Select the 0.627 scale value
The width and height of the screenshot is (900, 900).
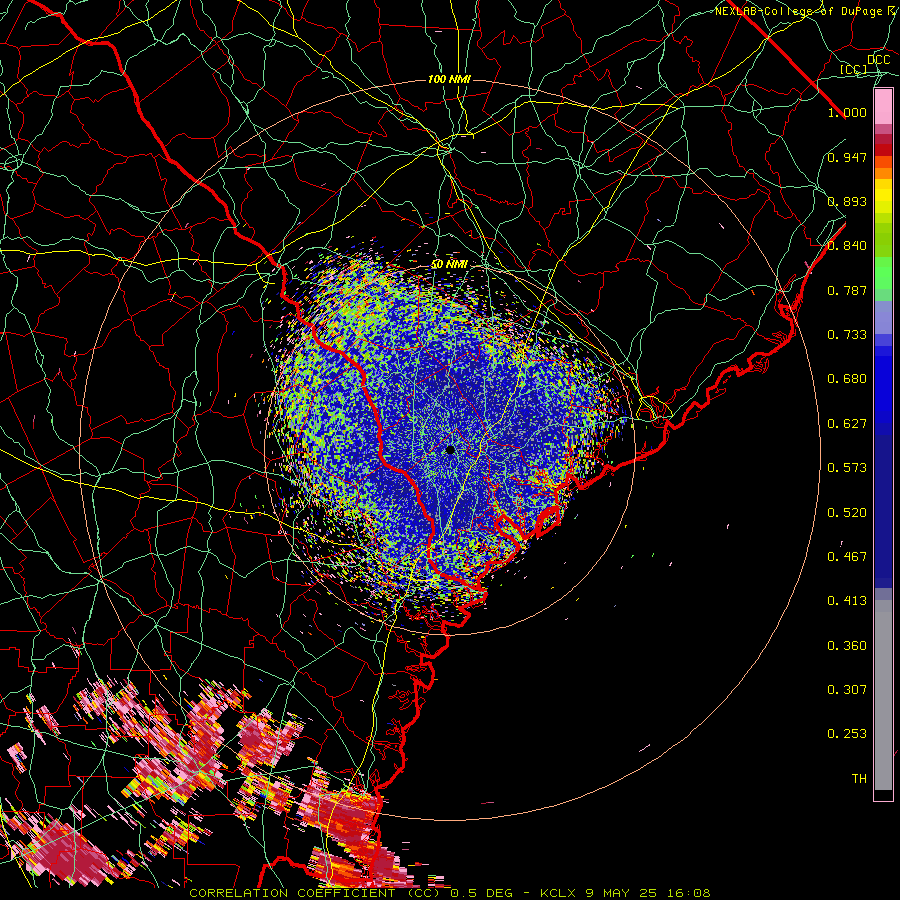click(847, 423)
